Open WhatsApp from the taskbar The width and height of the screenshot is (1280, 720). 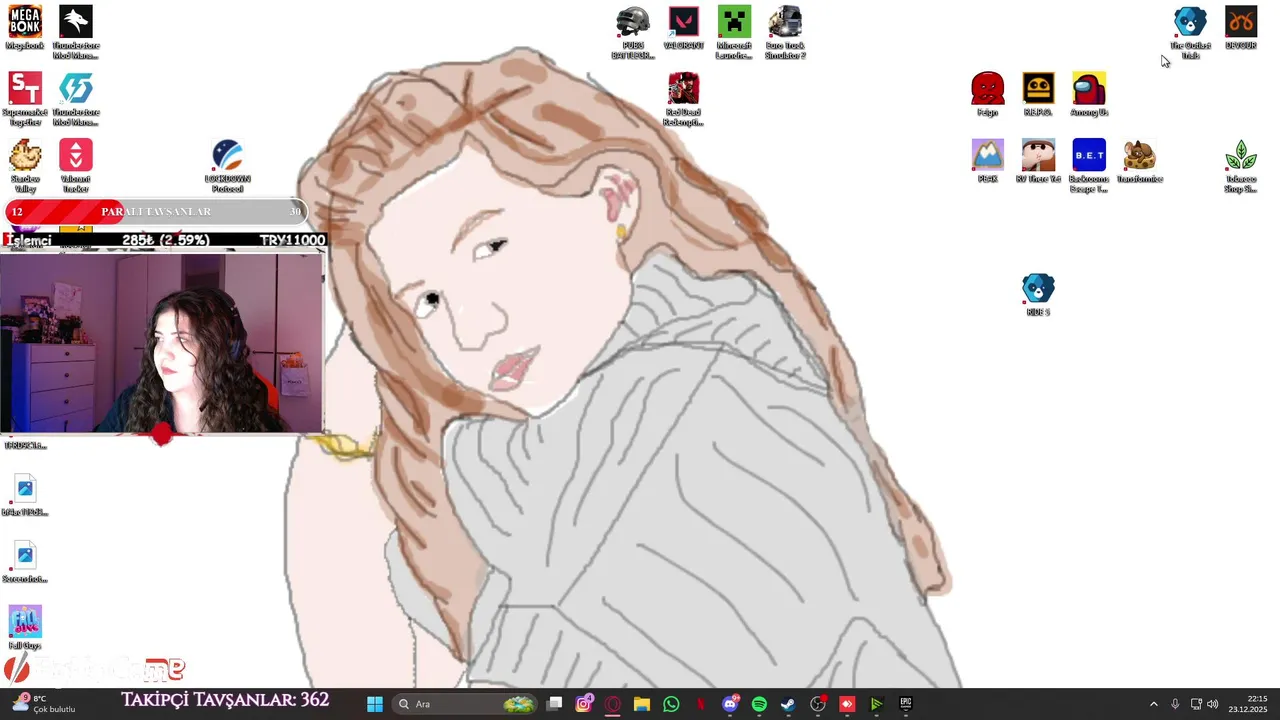[671, 704]
